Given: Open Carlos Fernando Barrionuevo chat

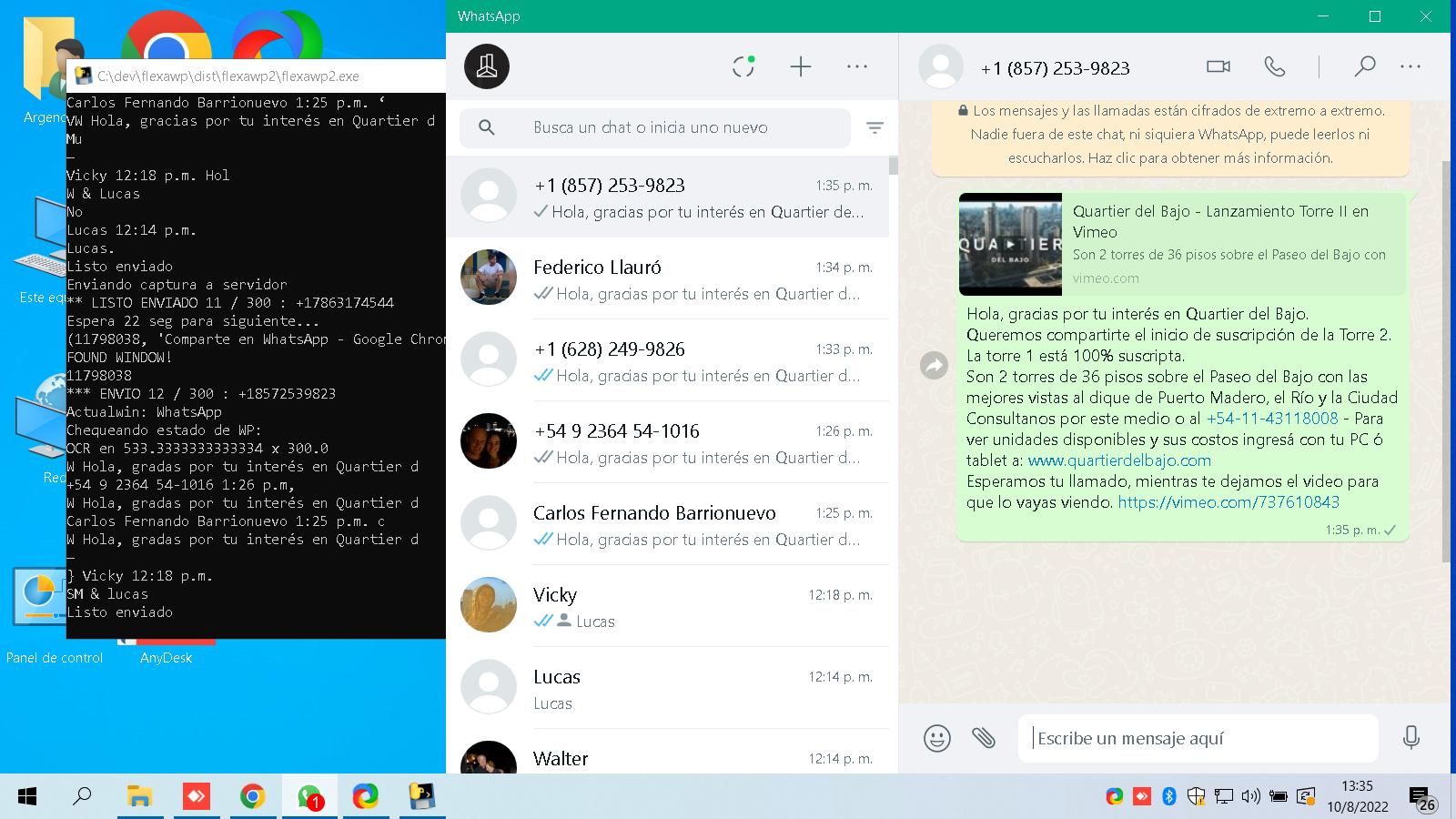Looking at the screenshot, I should pyautogui.click(x=667, y=524).
